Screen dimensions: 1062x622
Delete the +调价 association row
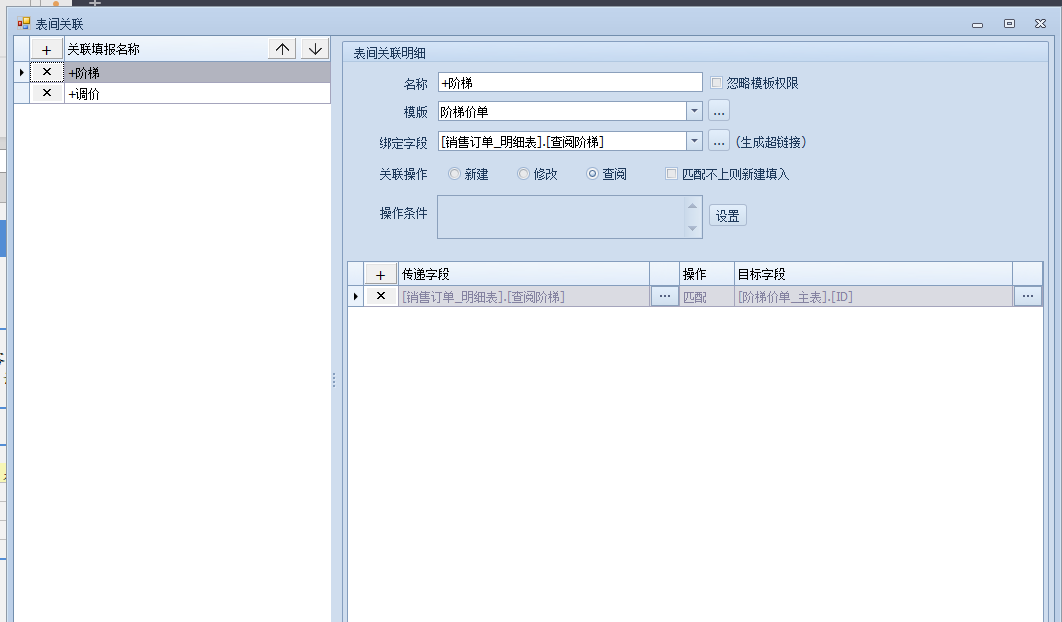coord(47,93)
